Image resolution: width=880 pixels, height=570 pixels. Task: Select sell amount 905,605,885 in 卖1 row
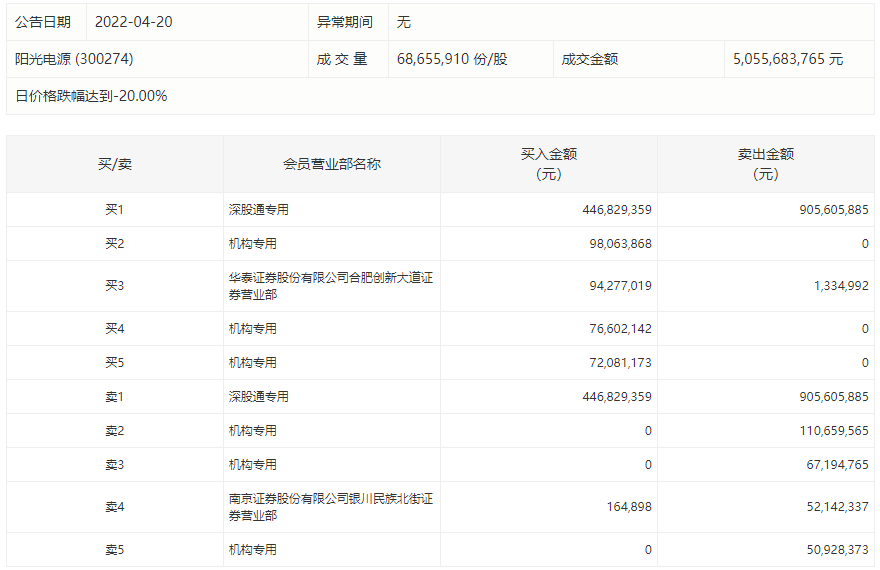click(x=834, y=397)
